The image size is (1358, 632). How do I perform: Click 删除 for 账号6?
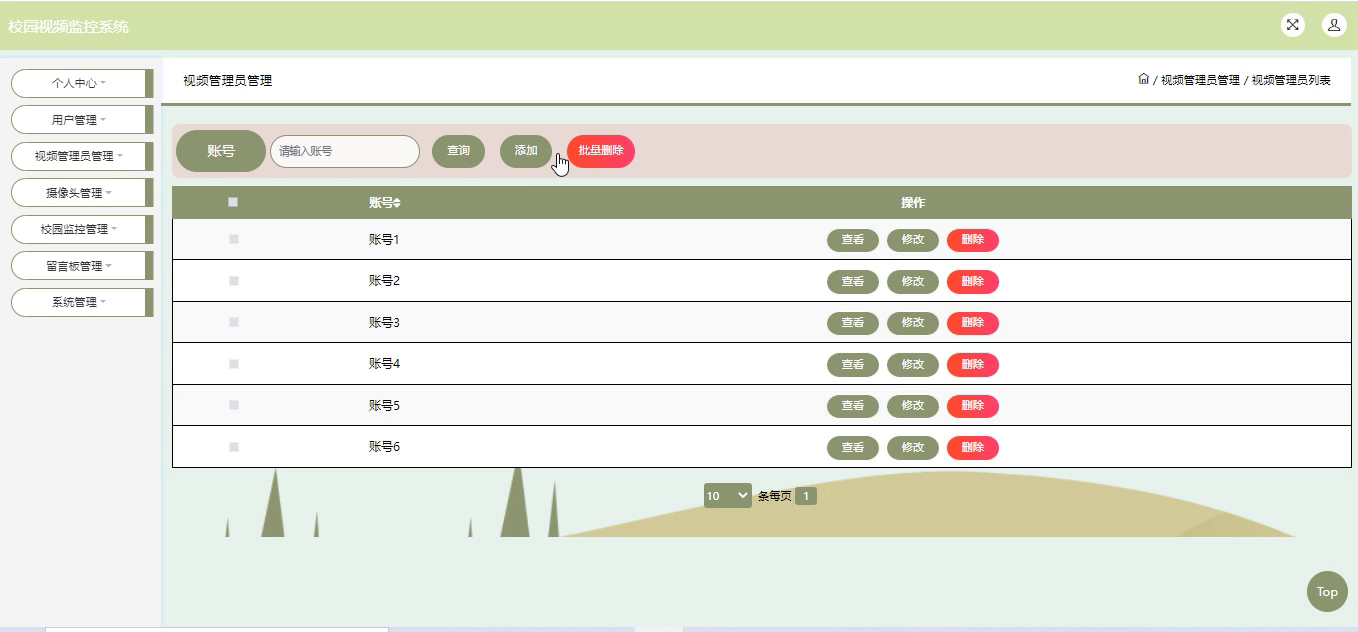coord(973,447)
